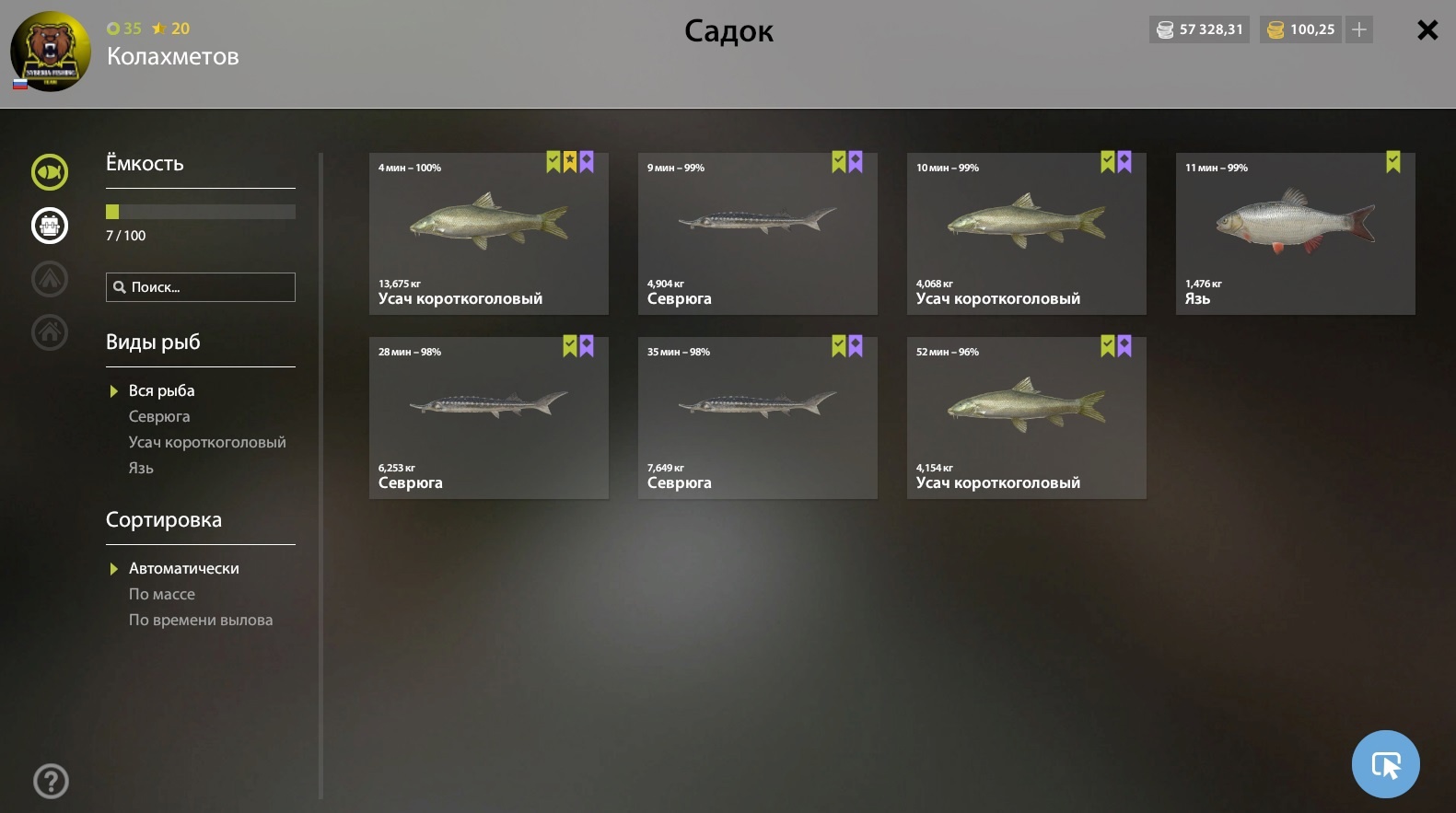Open the fish keepnet sidebar icon
Image resolution: width=1456 pixels, height=813 pixels.
click(x=50, y=172)
